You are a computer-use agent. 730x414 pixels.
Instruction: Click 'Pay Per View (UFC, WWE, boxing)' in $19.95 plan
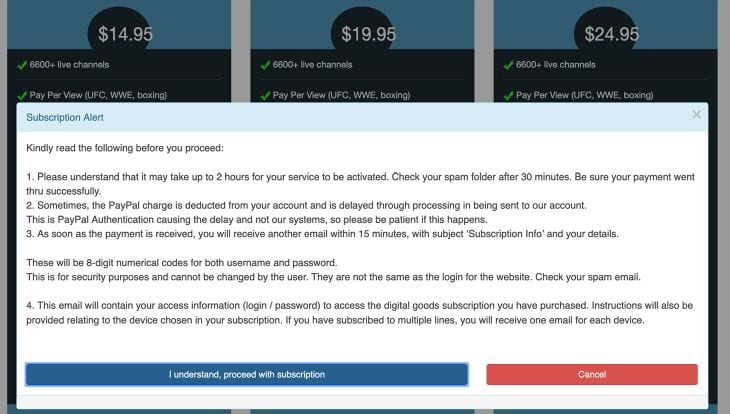tap(341, 95)
